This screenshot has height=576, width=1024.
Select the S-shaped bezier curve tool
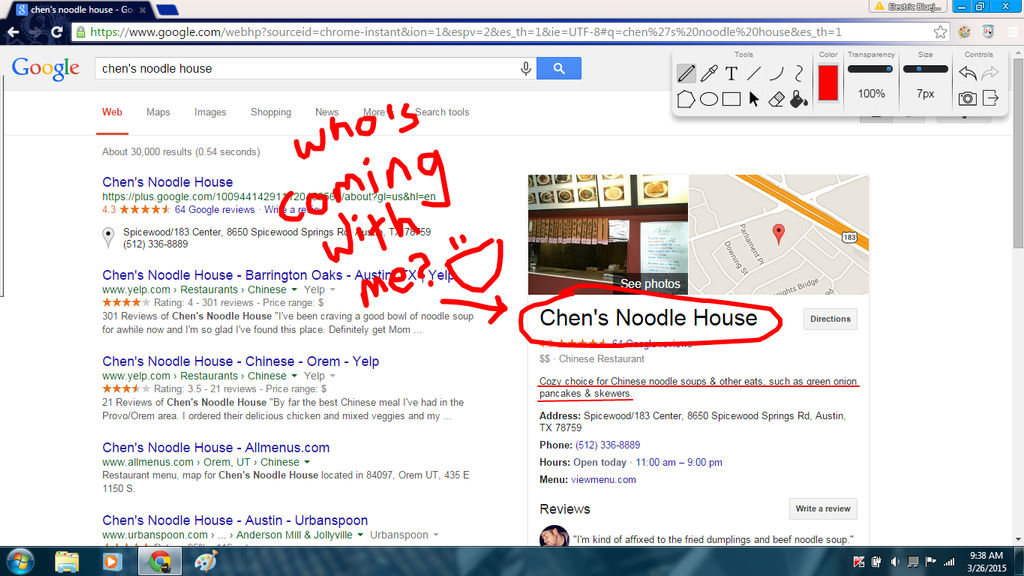pos(799,73)
